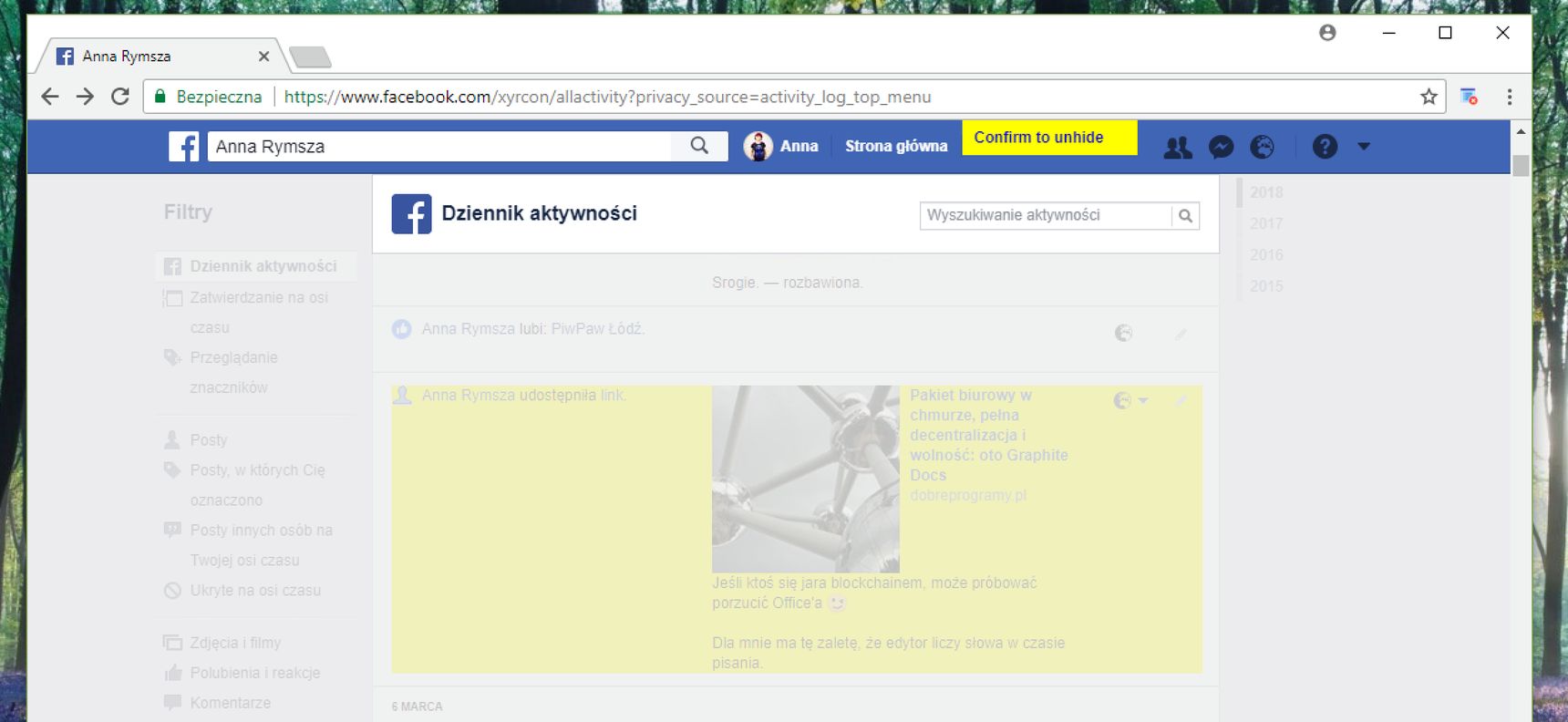
Task: Click the browser address bar URL
Action: click(x=607, y=97)
